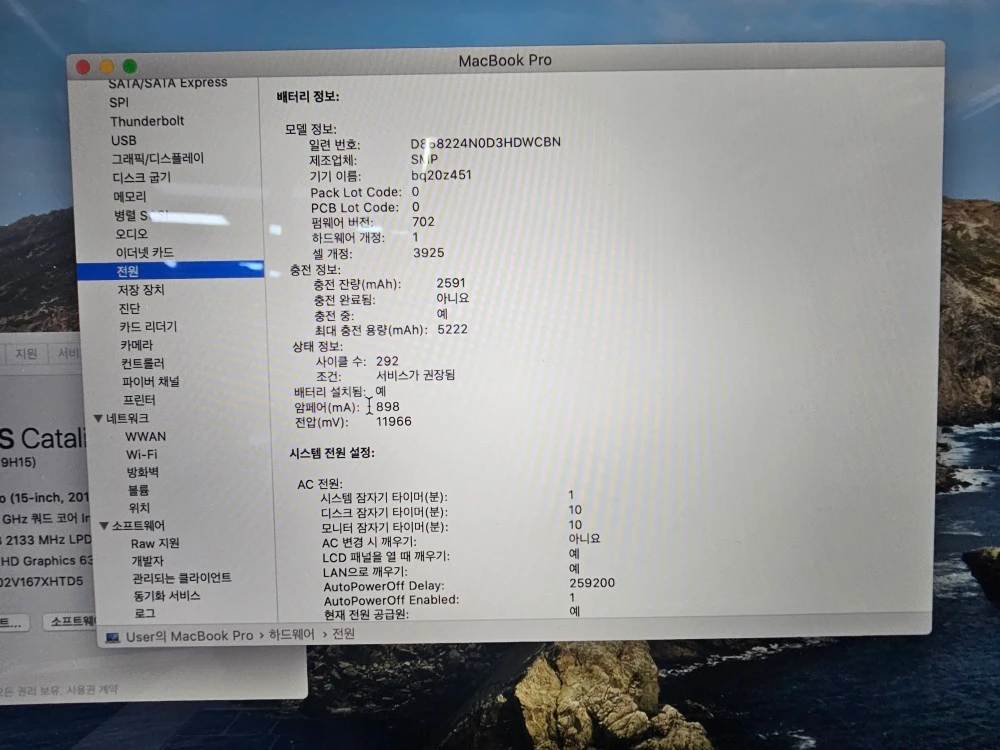Viewport: 1000px width, 750px height.
Task: Select the 네트워크 category label
Action: [x=127, y=418]
